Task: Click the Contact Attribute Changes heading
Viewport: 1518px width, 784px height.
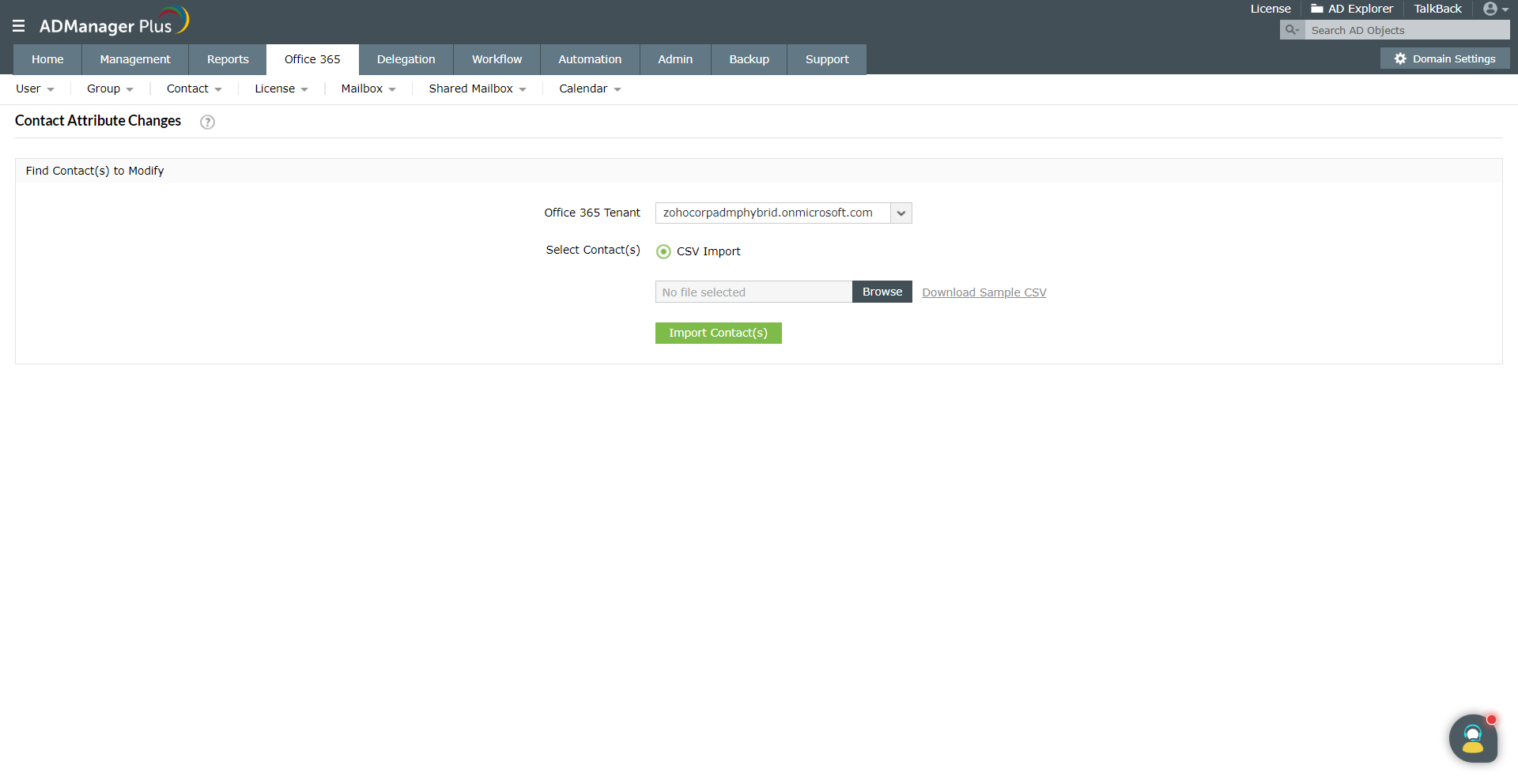Action: [98, 121]
